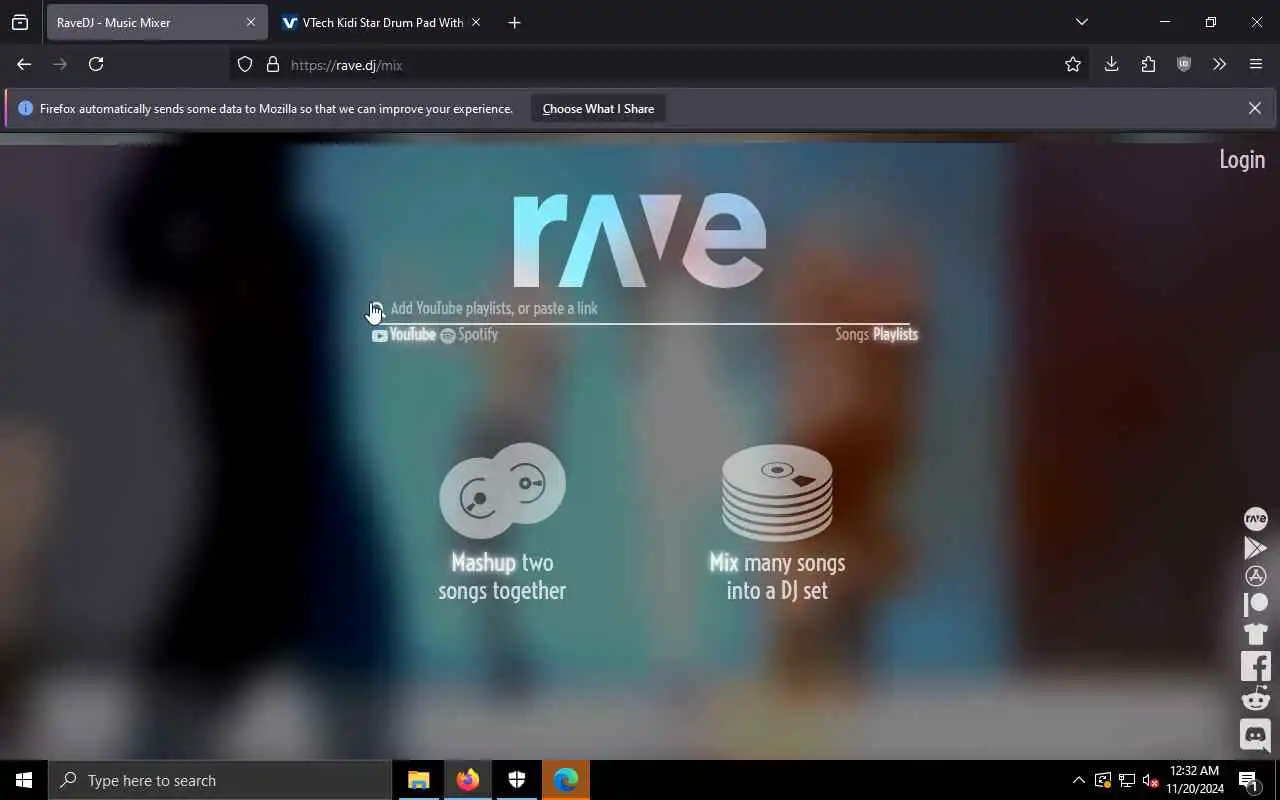Open the Firefox downloads icon
Image resolution: width=1280 pixels, height=800 pixels.
click(1111, 64)
